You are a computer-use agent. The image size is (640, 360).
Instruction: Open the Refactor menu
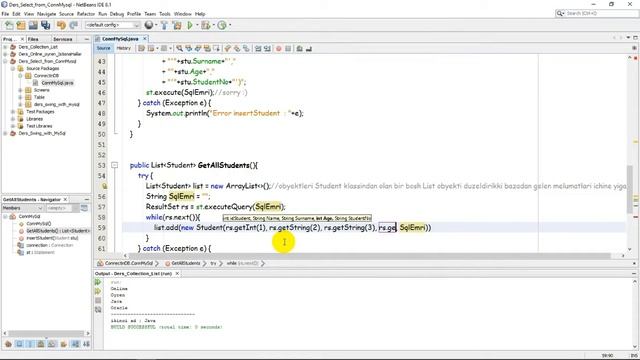86,14
